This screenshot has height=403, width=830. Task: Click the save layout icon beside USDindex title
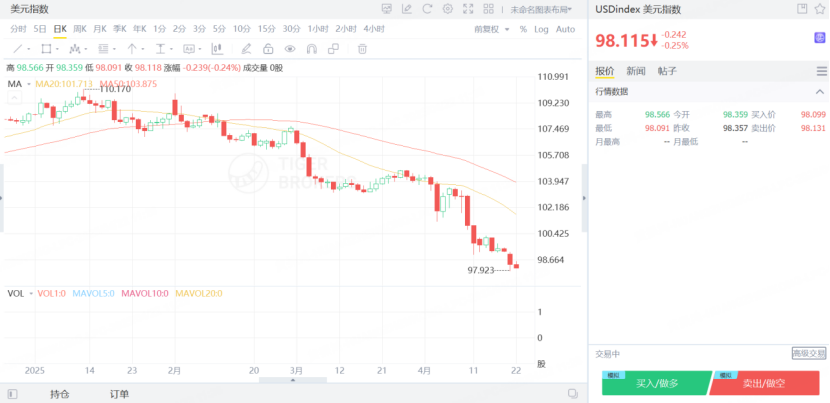pyautogui.click(x=802, y=8)
